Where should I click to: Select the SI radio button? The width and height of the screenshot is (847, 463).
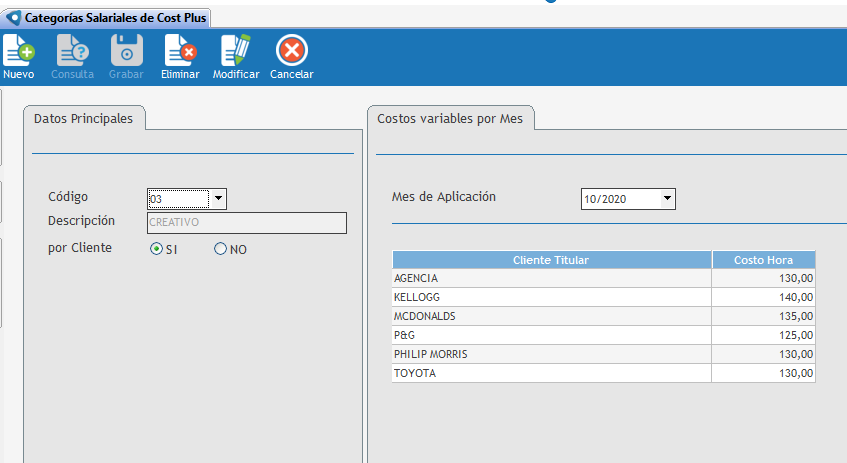point(156,249)
